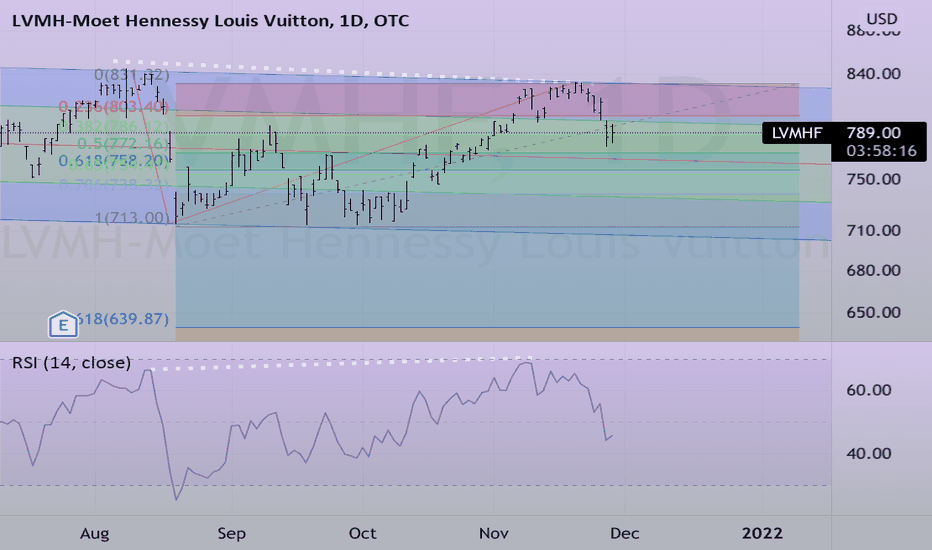Select the Fibonacci 803.40 level label
This screenshot has width=932, height=550.
pyautogui.click(x=114, y=107)
